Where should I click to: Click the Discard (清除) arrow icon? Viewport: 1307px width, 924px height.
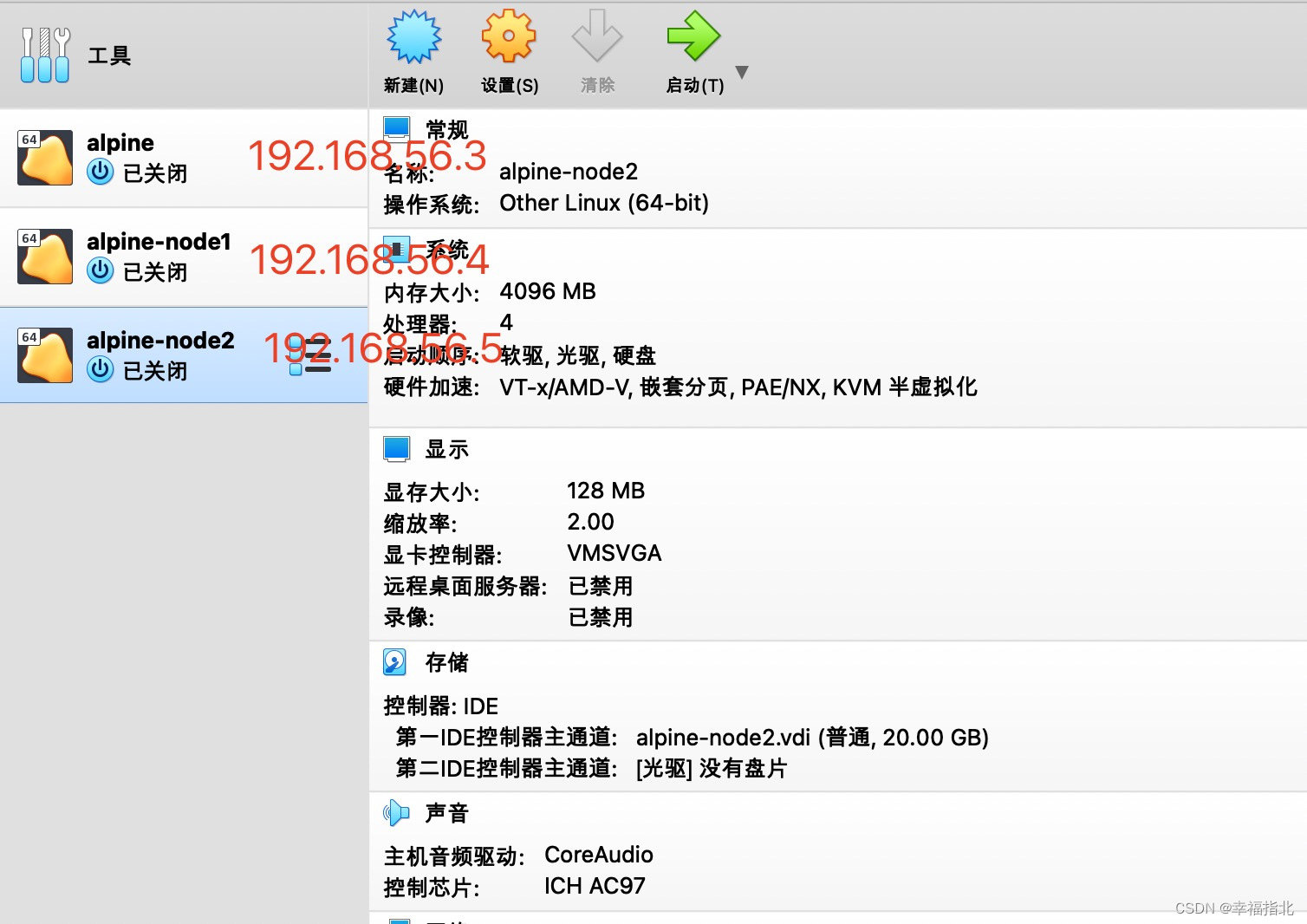597,36
